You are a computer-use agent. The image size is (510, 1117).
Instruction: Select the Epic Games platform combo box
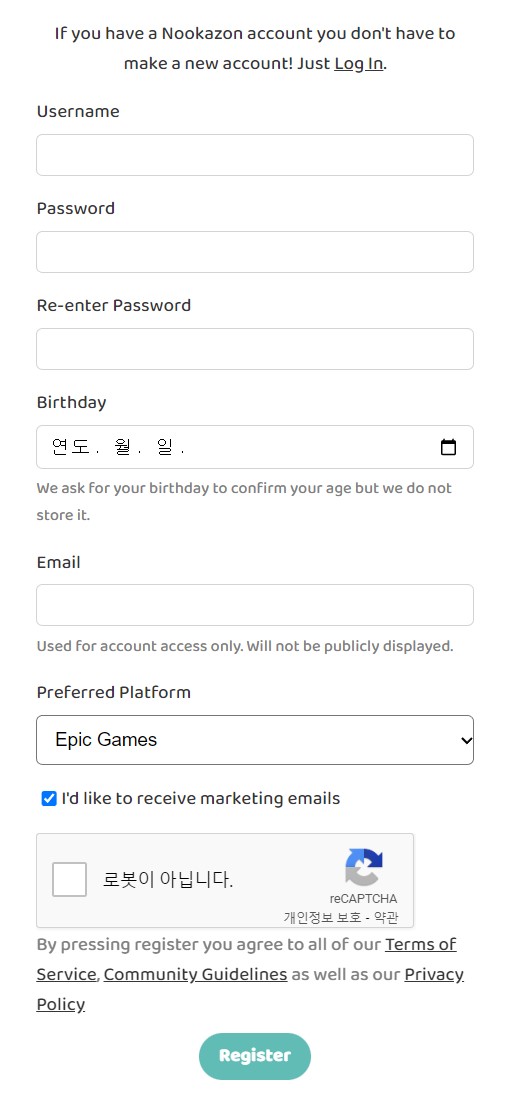[x=255, y=740]
